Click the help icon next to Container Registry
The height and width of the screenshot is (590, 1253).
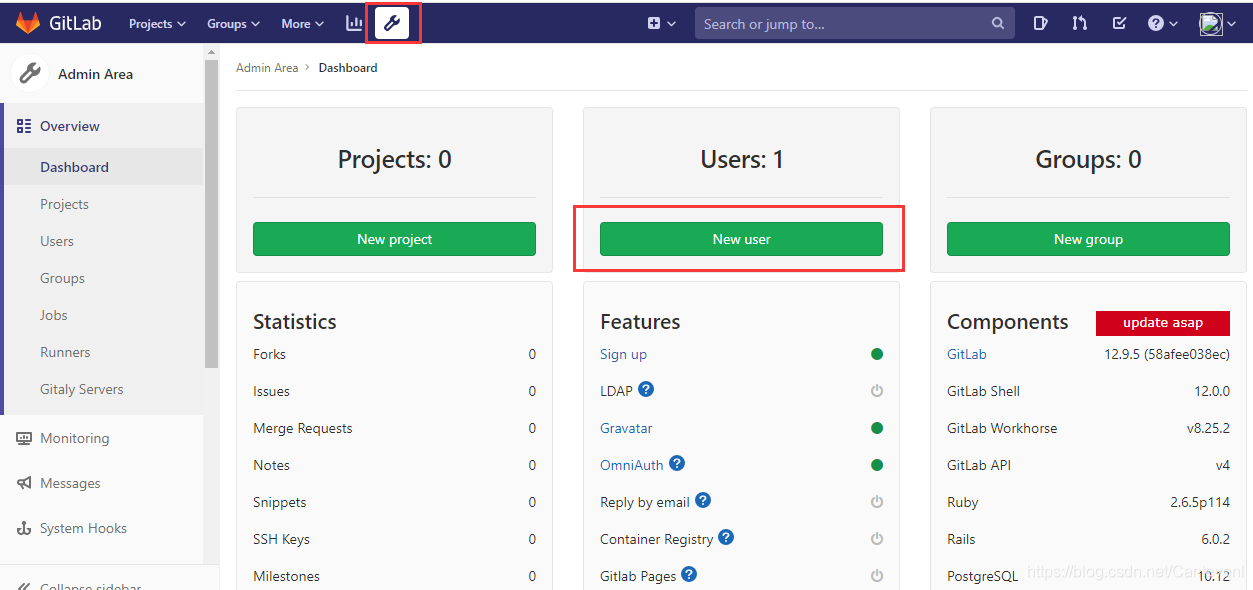(x=726, y=537)
